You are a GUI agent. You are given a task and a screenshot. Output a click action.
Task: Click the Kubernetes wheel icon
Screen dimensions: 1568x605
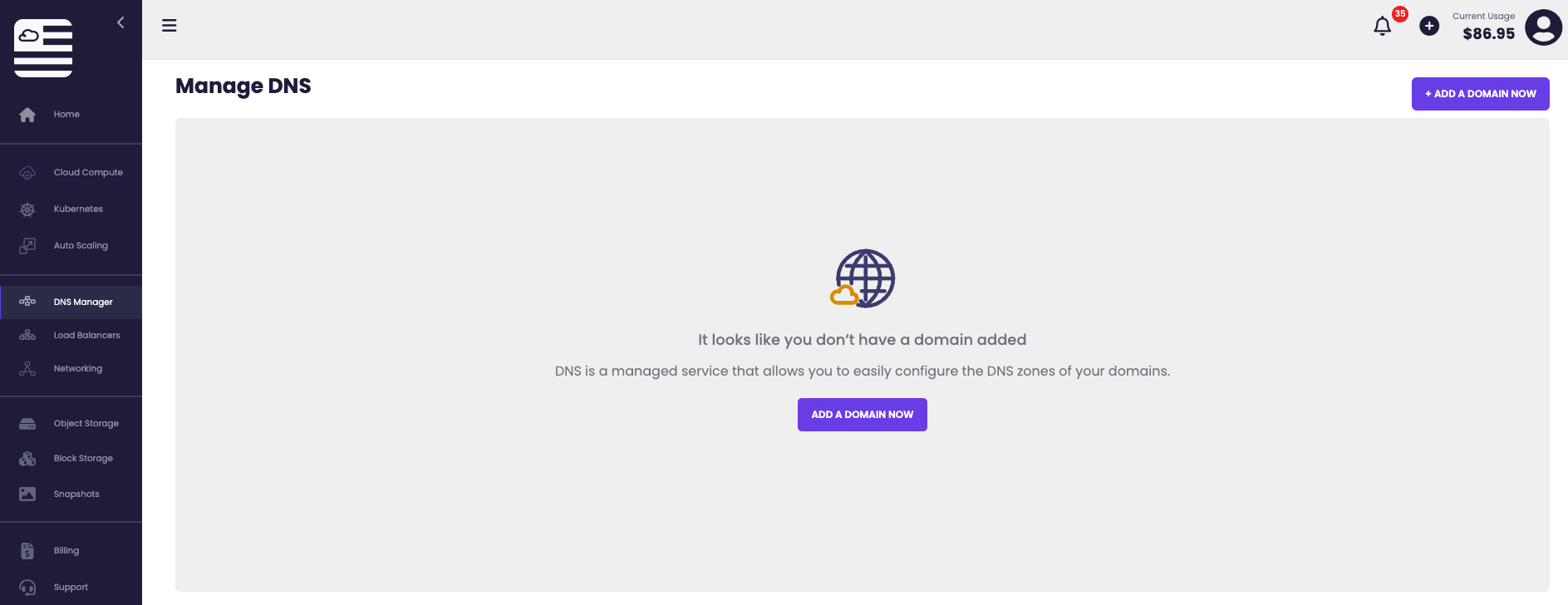point(27,209)
